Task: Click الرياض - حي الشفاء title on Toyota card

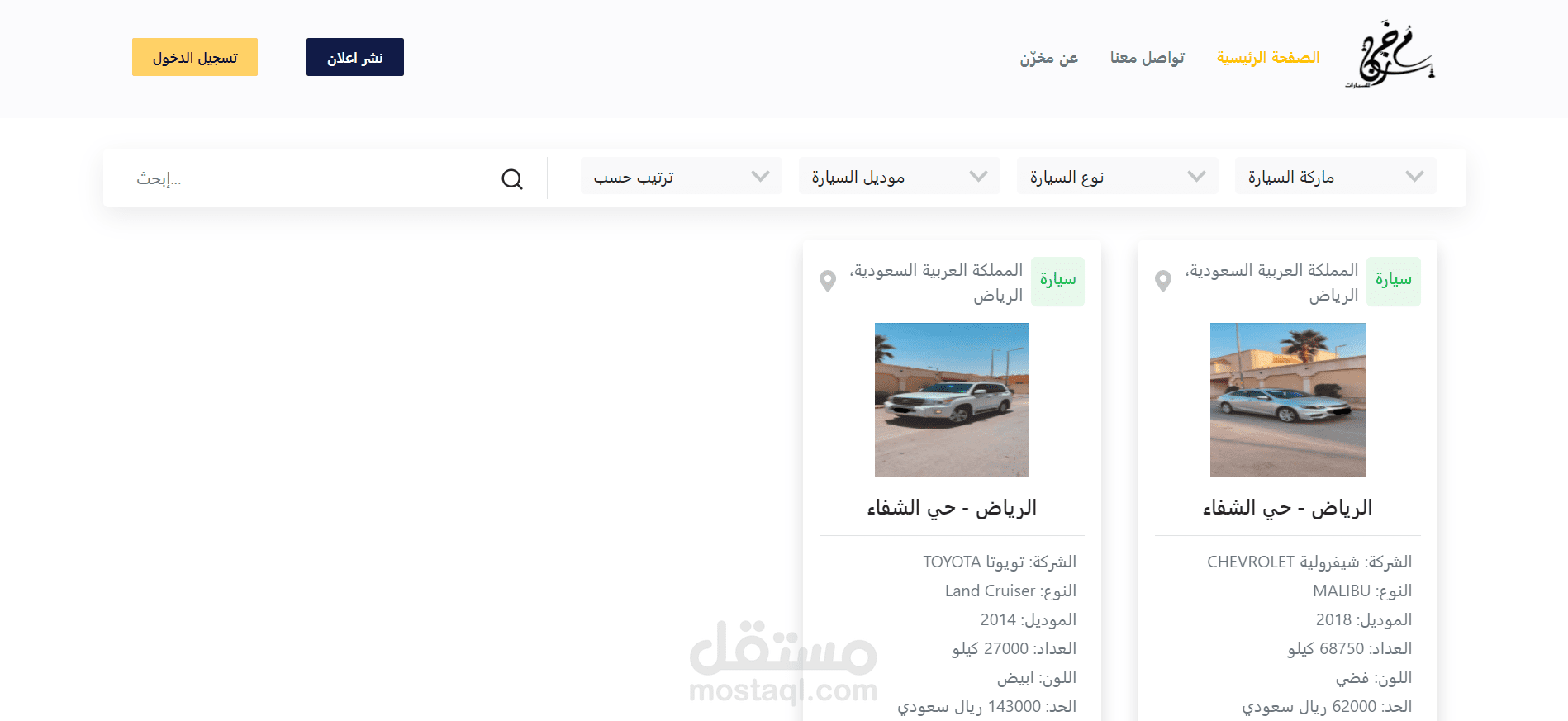Action: coord(952,507)
